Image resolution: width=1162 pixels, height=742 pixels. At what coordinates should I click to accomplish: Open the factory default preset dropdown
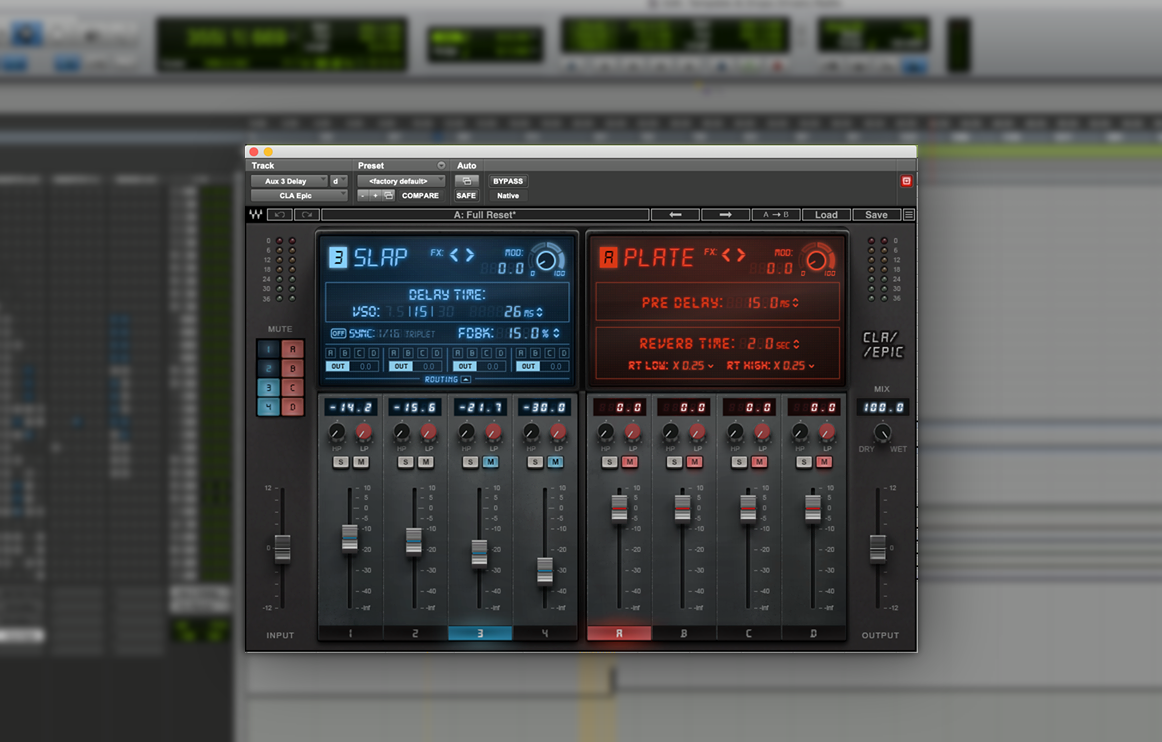(401, 181)
